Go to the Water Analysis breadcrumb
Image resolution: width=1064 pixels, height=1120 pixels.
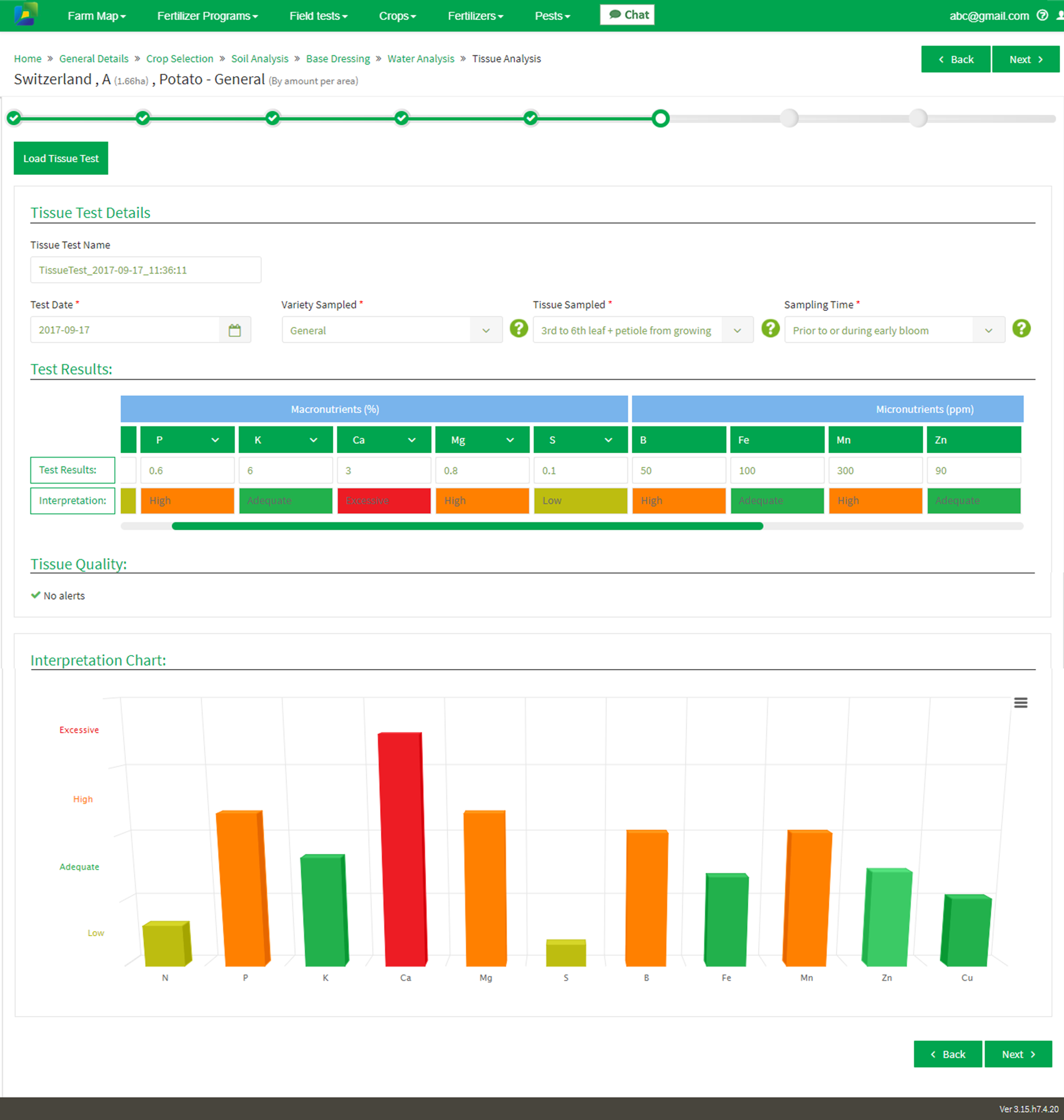[x=421, y=59]
